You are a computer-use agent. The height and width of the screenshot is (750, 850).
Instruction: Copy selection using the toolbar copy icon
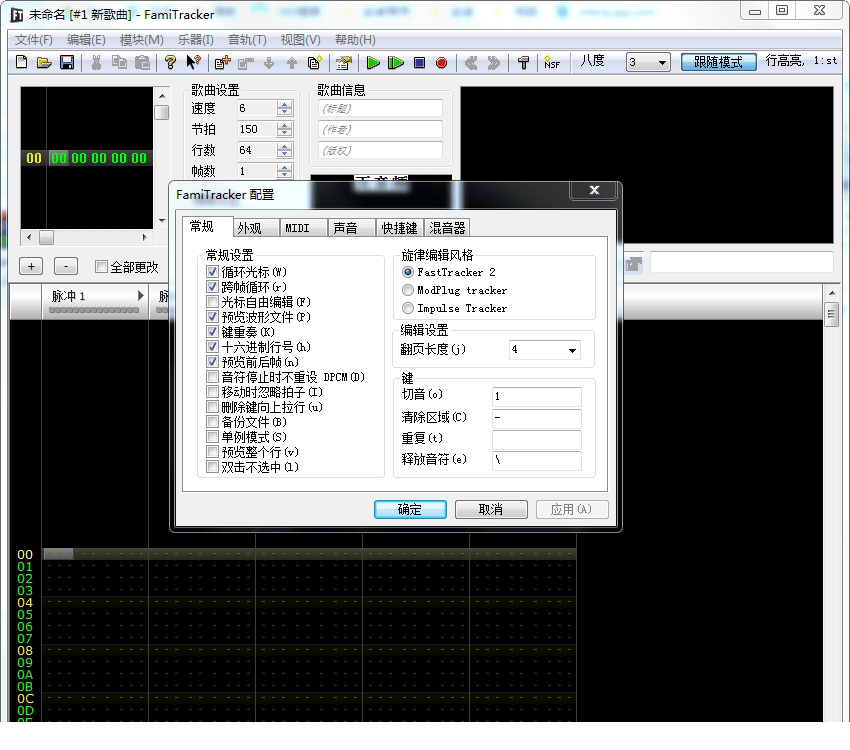119,62
